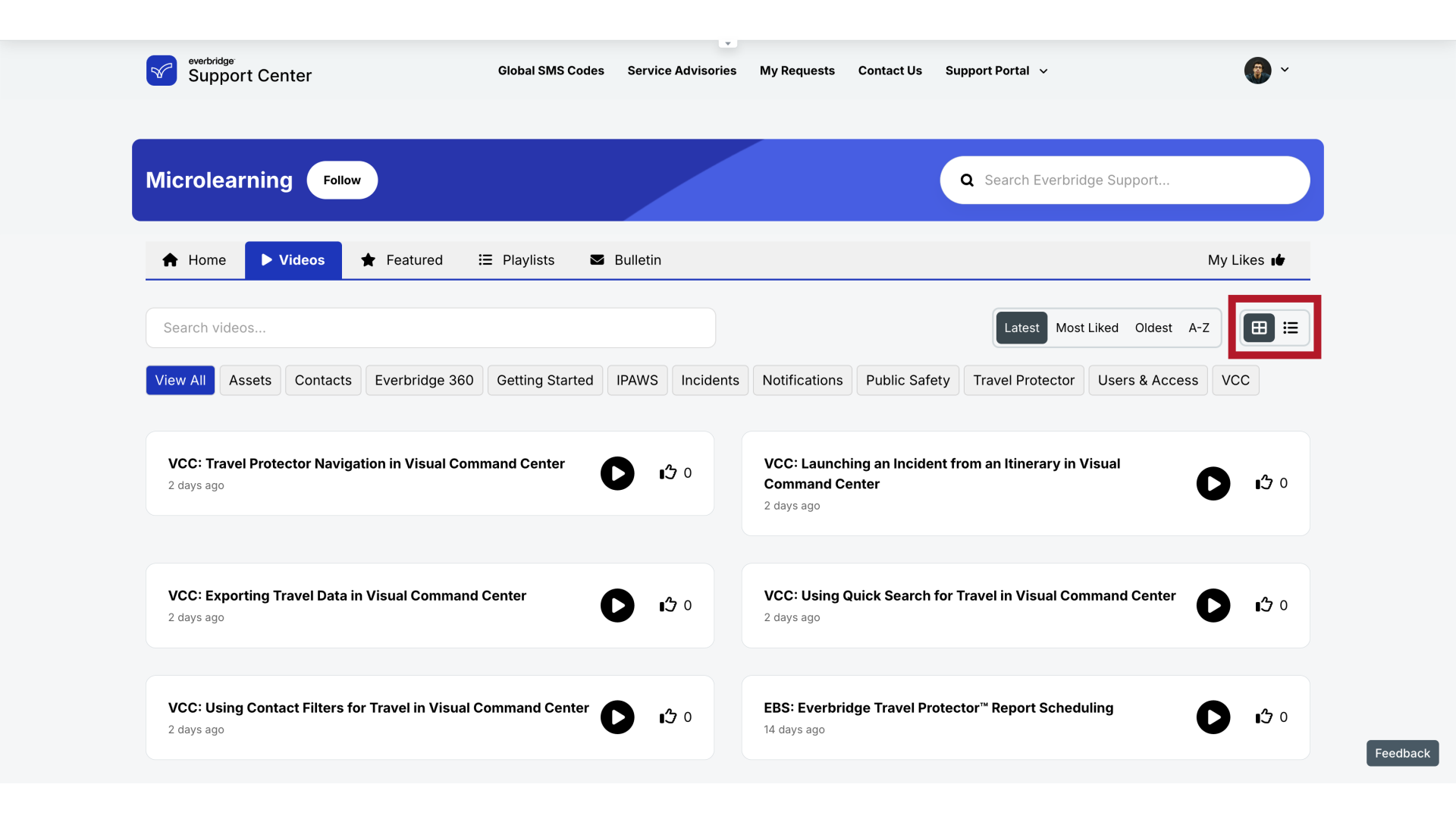Switch to grid view layout
The height and width of the screenshot is (819, 1456).
pyautogui.click(x=1258, y=327)
